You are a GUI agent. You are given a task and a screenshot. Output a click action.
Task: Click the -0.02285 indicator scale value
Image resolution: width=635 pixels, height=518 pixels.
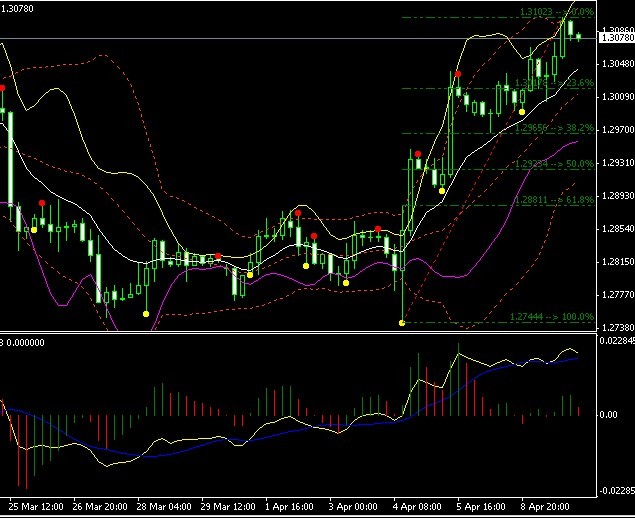click(x=617, y=491)
